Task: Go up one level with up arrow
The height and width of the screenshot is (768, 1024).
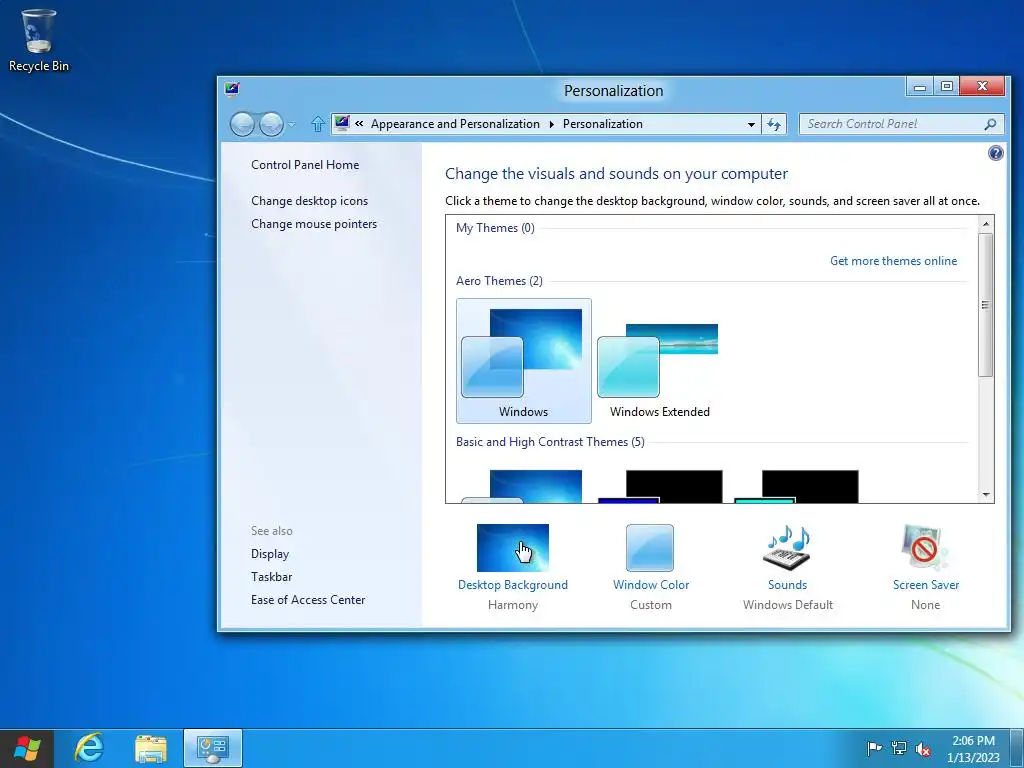Action: coord(317,123)
